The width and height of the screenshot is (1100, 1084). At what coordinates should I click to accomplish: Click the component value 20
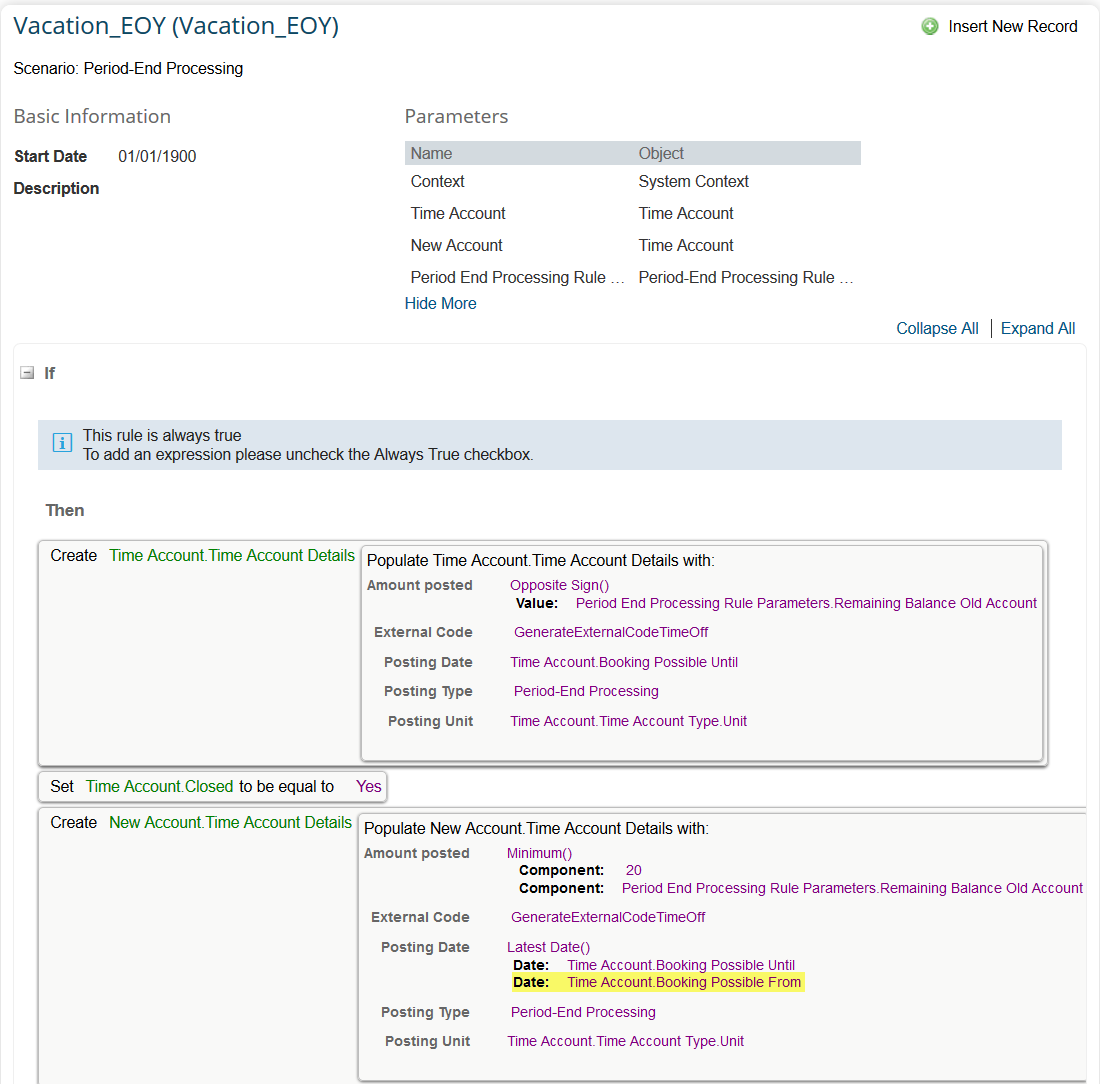(x=633, y=870)
